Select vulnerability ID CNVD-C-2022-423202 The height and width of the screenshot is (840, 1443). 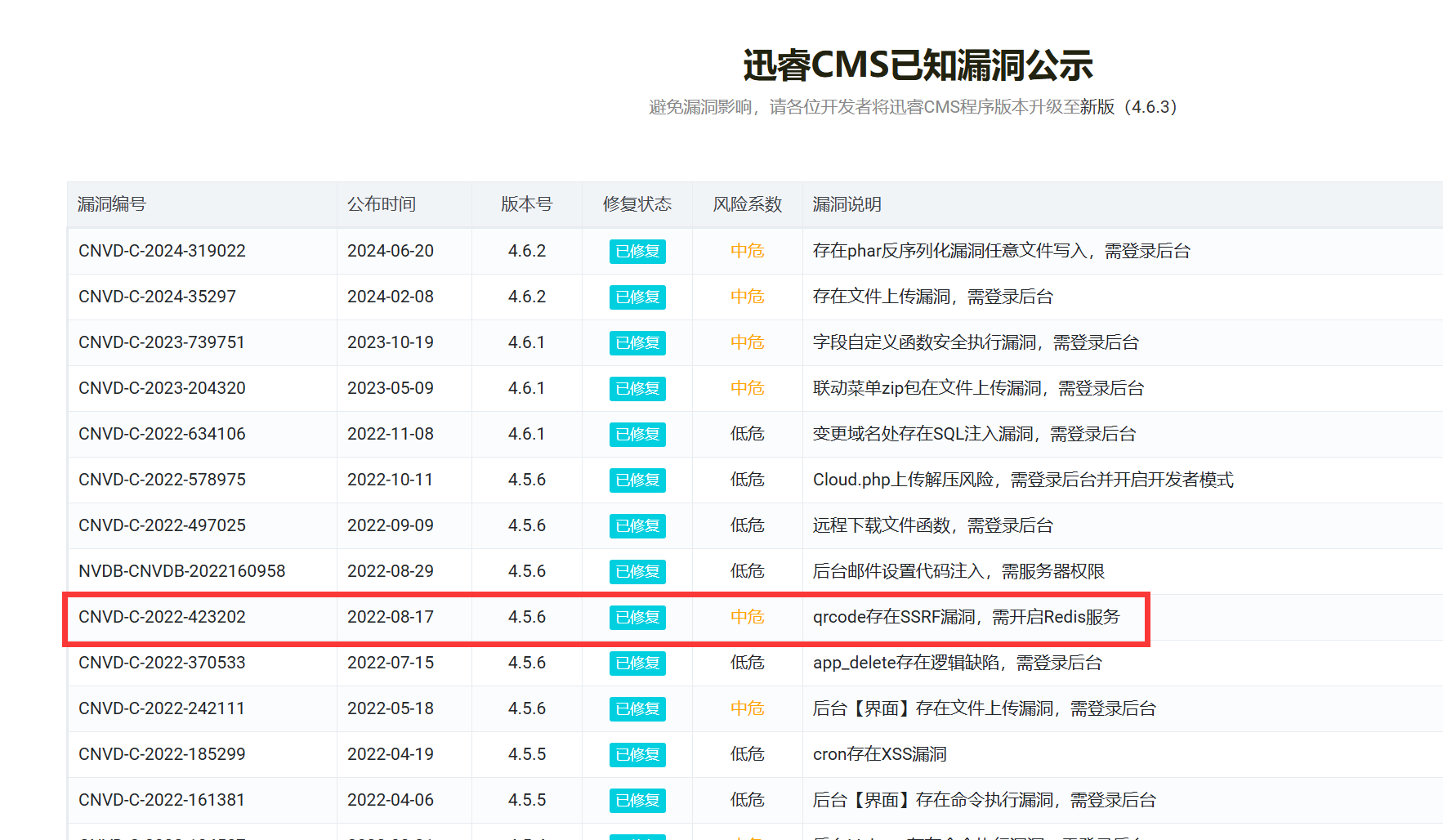tap(162, 617)
